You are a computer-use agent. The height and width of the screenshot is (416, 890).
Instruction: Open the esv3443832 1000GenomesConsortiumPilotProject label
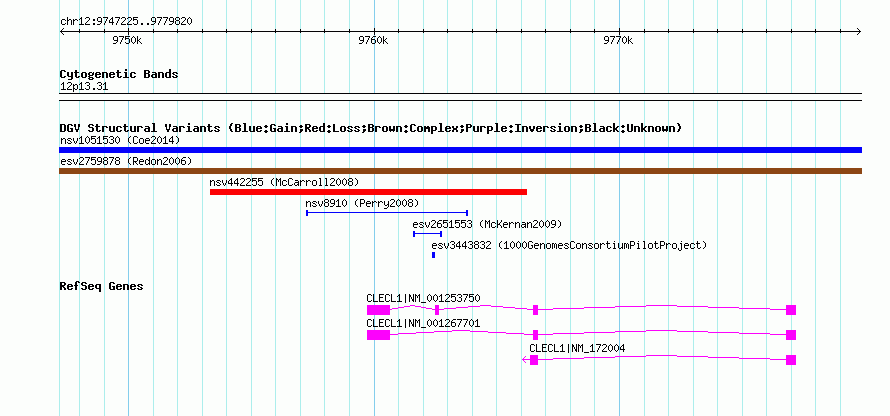569,245
